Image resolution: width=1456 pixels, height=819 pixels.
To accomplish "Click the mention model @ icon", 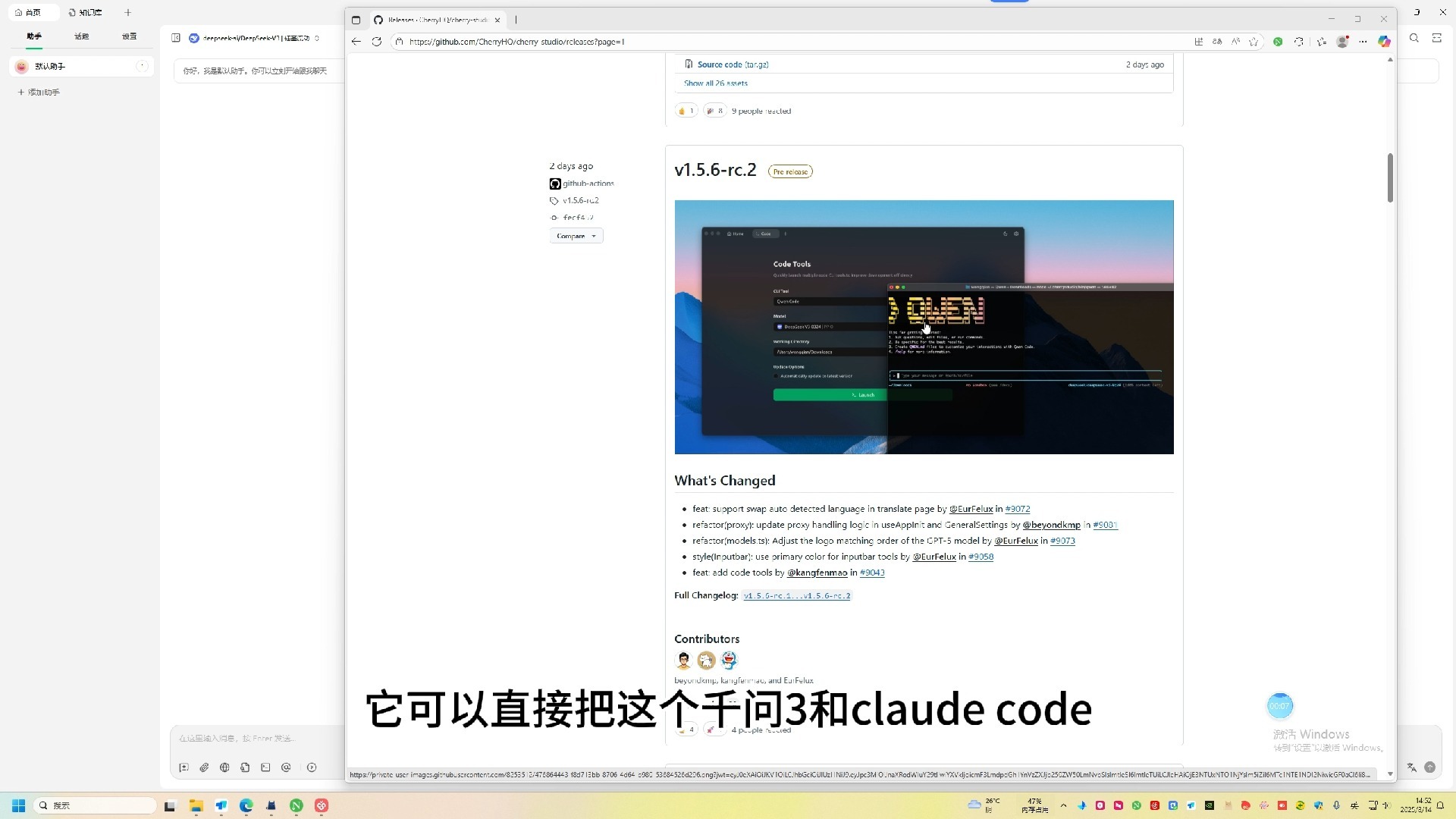I will coord(286,767).
